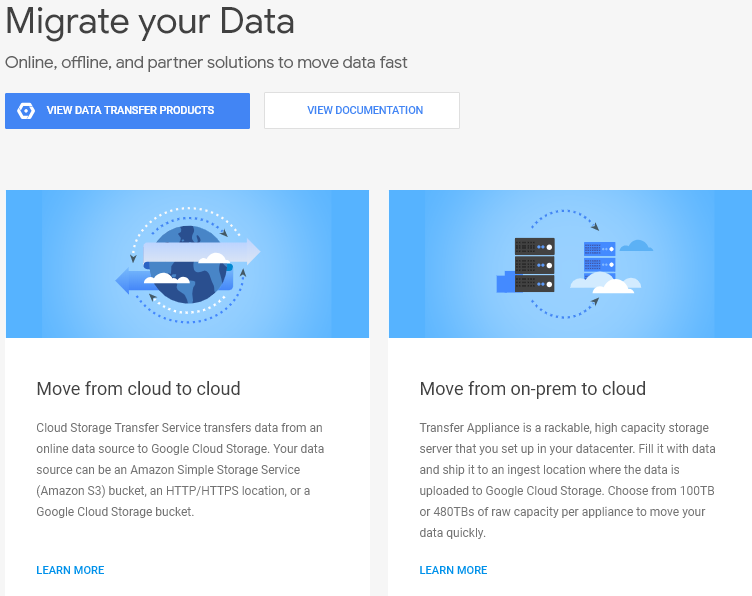Click Learn More under cloud to cloud
The width and height of the screenshot is (752, 596).
[70, 570]
